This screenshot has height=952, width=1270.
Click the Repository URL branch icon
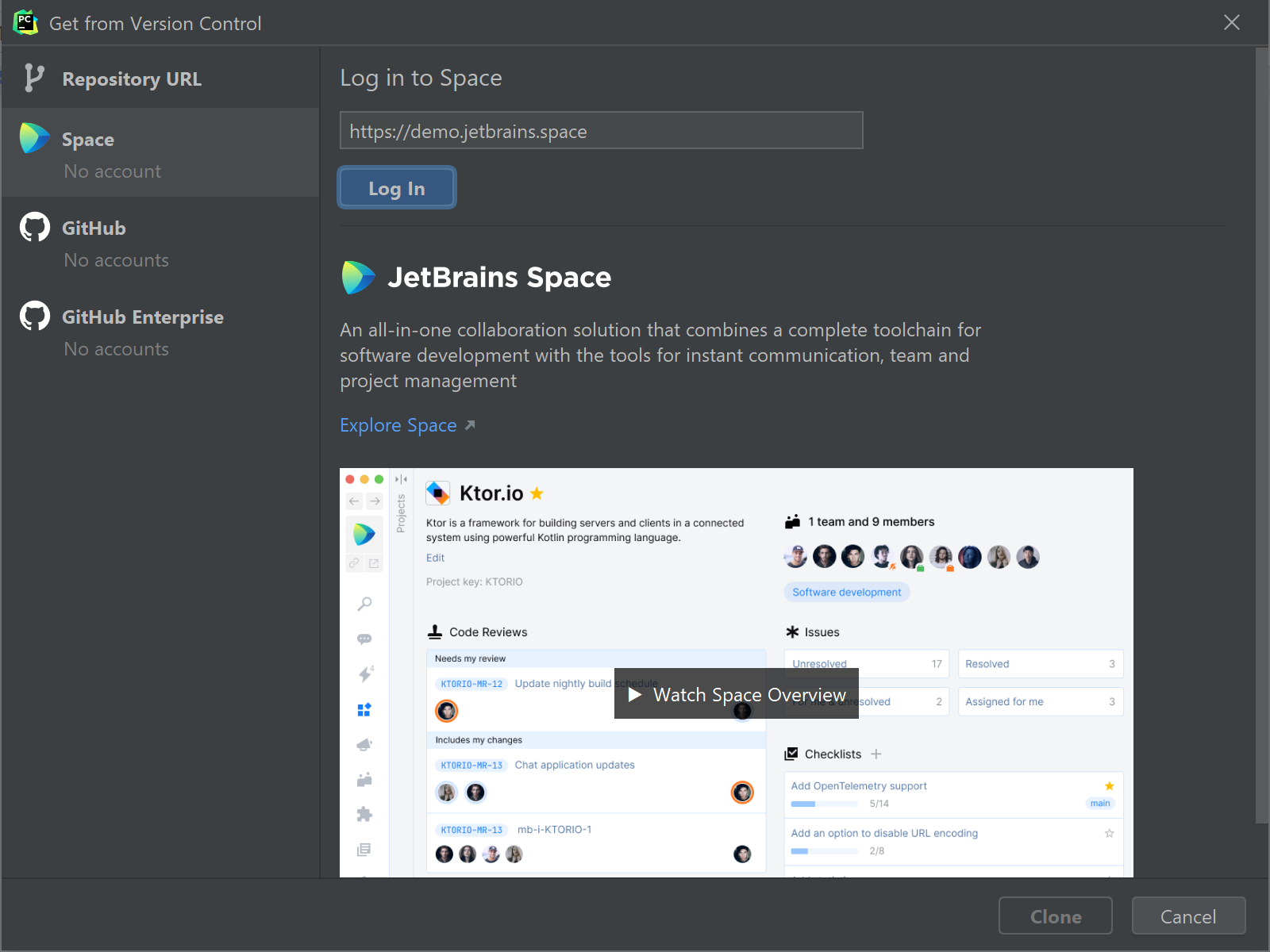tap(33, 79)
